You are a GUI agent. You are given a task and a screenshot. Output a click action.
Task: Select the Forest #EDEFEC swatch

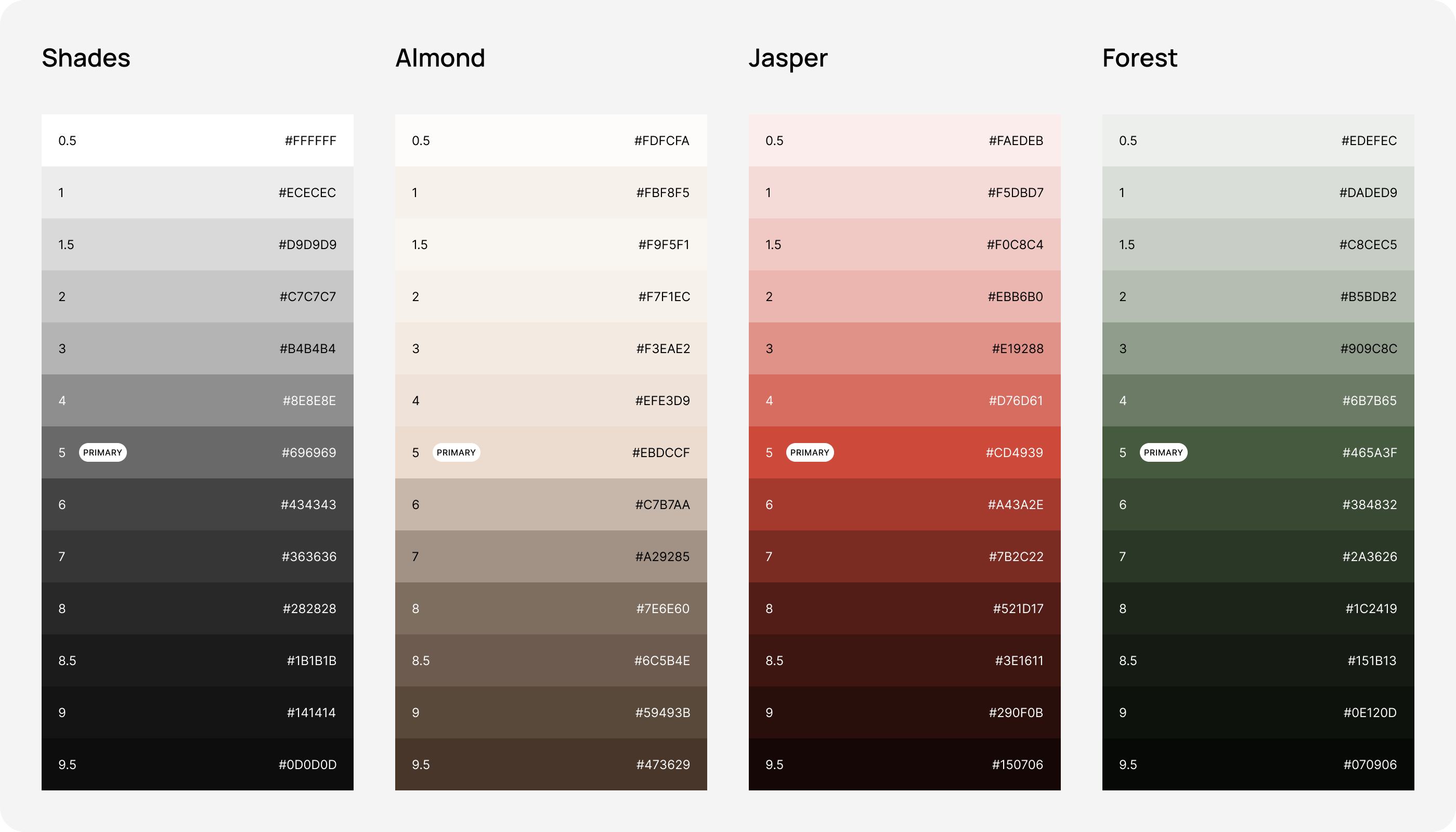(1258, 140)
